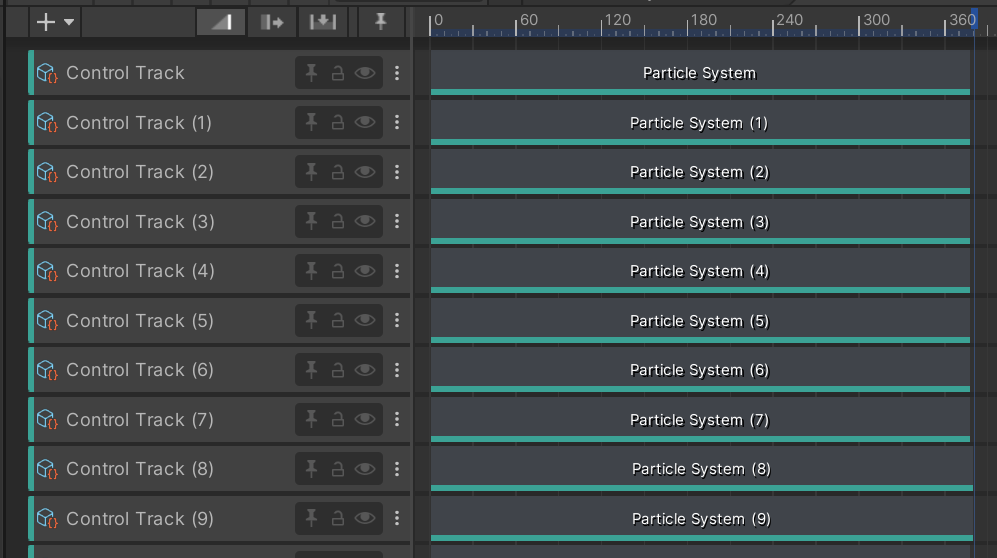Show markers pin on Control Track (5)

click(x=311, y=320)
